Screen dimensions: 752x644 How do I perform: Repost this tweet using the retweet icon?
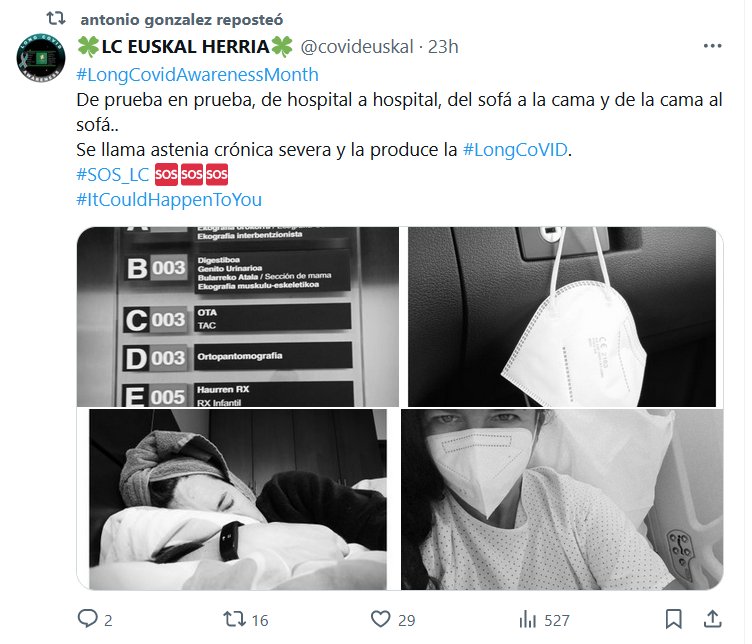pyautogui.click(x=235, y=619)
